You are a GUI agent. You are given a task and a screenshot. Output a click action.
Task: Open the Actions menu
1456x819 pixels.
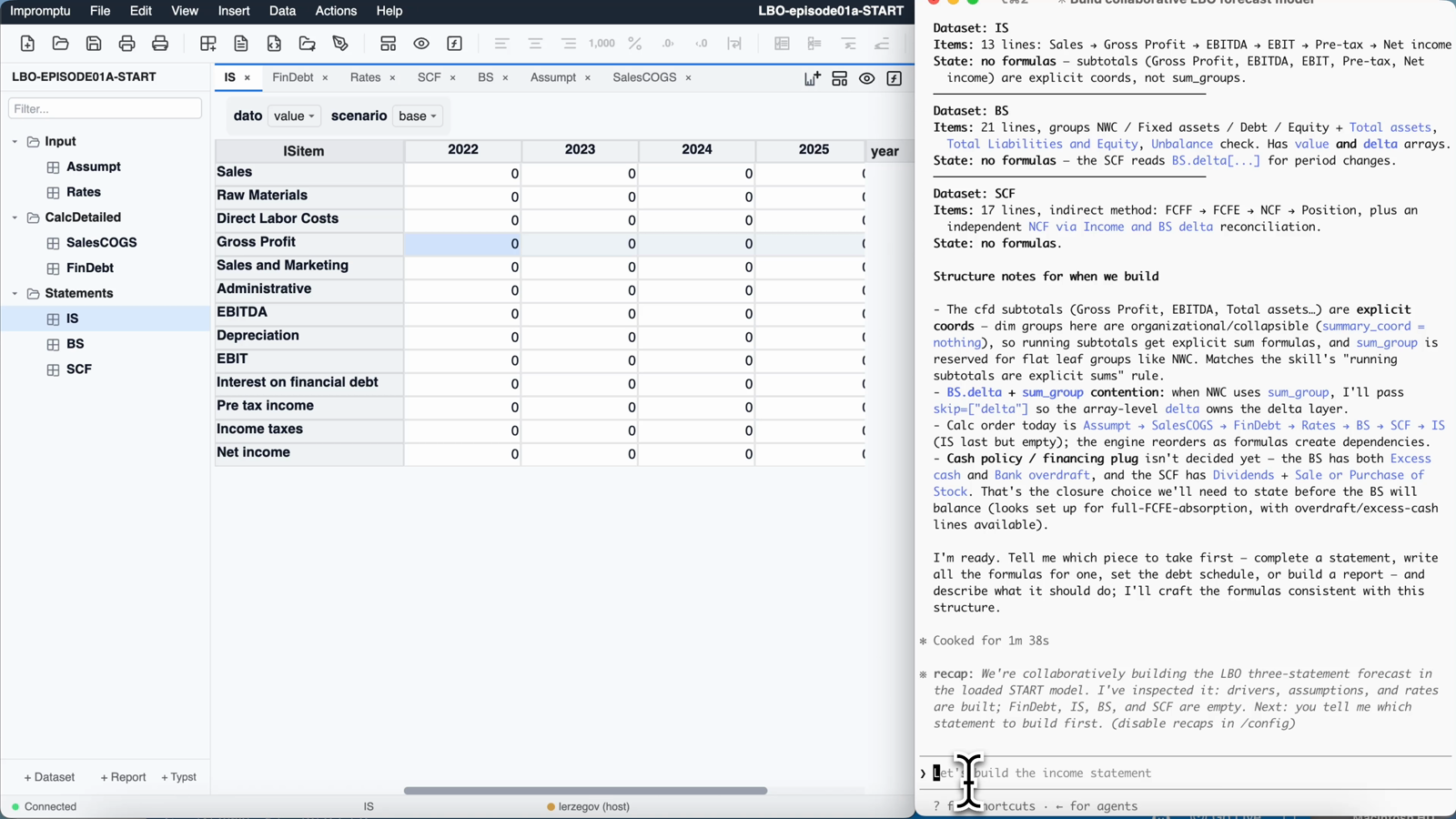click(336, 11)
